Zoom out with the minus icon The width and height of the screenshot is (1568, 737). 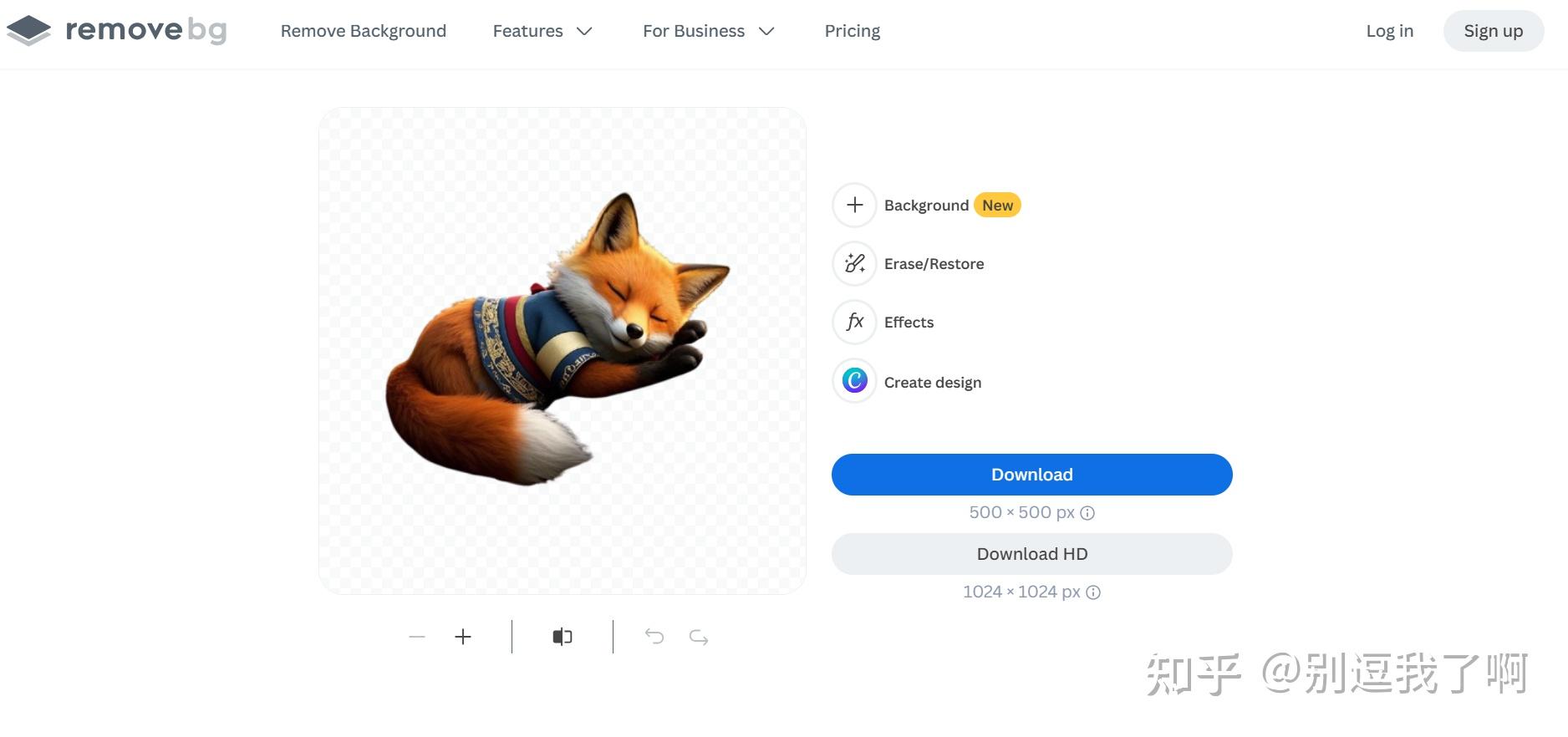coord(417,638)
